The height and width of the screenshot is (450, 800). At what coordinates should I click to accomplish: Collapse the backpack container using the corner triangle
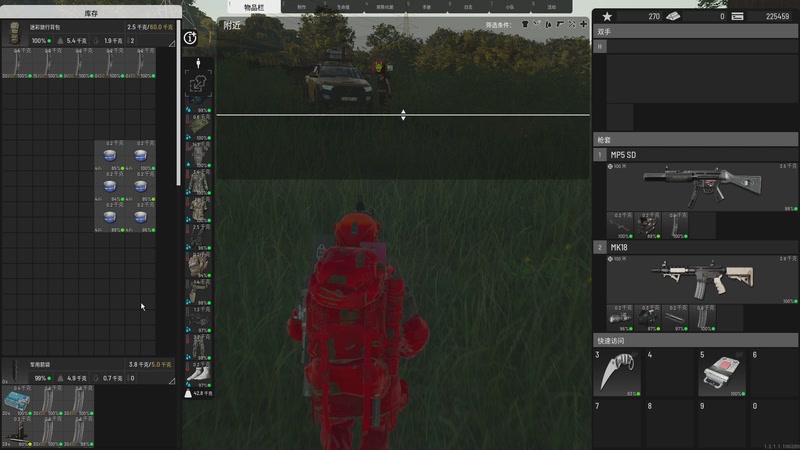pos(171,43)
